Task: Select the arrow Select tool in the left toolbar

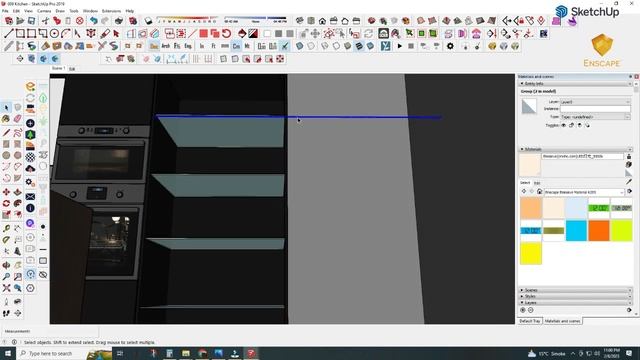Action: (x=6, y=107)
